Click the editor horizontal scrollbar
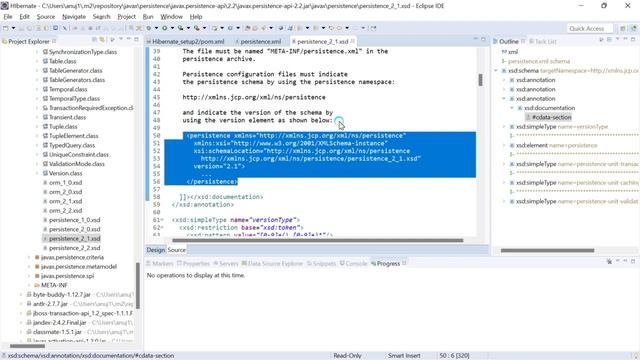 pyautogui.click(x=318, y=240)
